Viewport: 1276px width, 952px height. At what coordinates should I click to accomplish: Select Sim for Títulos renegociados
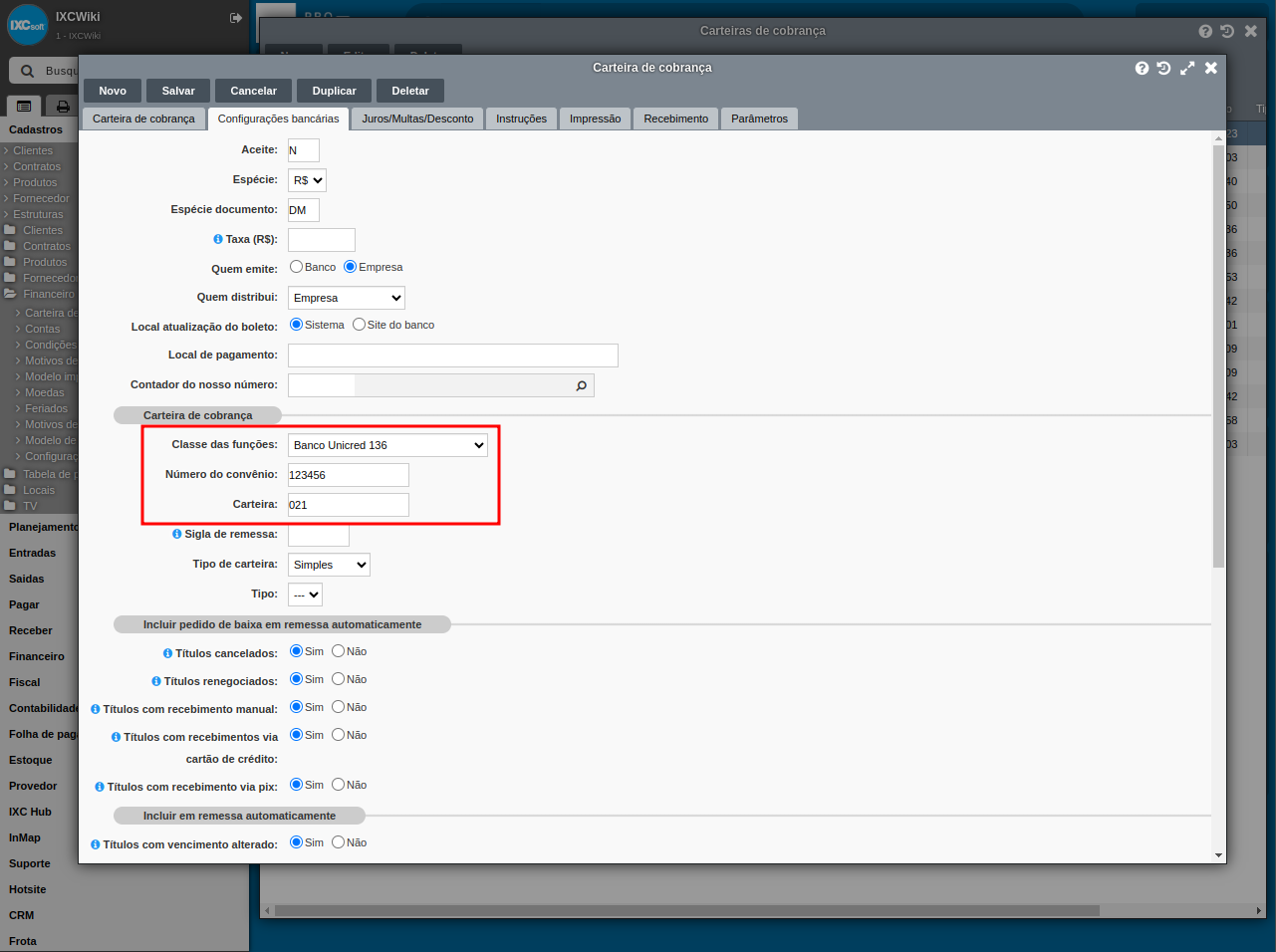[296, 679]
